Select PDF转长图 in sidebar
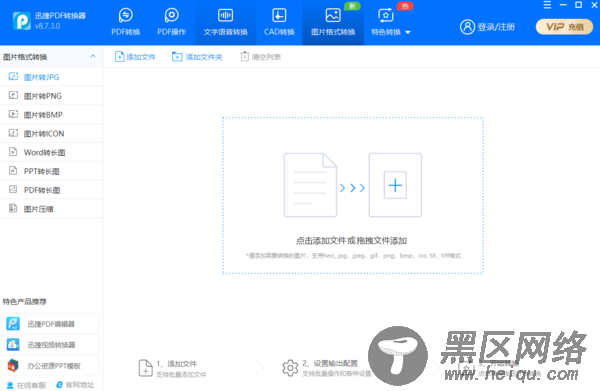 click(x=51, y=190)
